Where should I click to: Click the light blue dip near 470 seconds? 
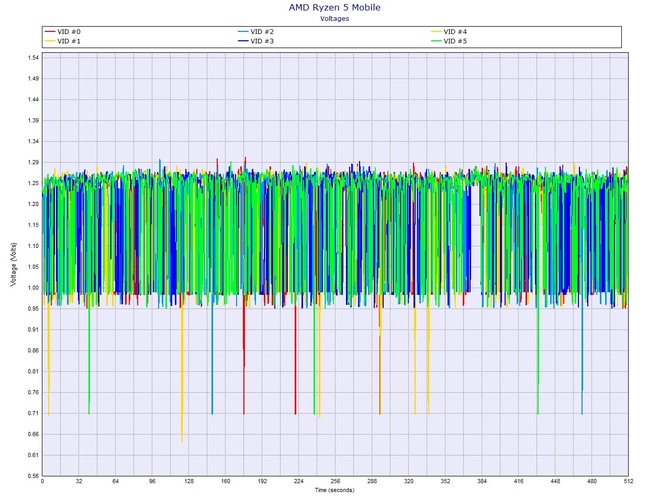pos(582,359)
